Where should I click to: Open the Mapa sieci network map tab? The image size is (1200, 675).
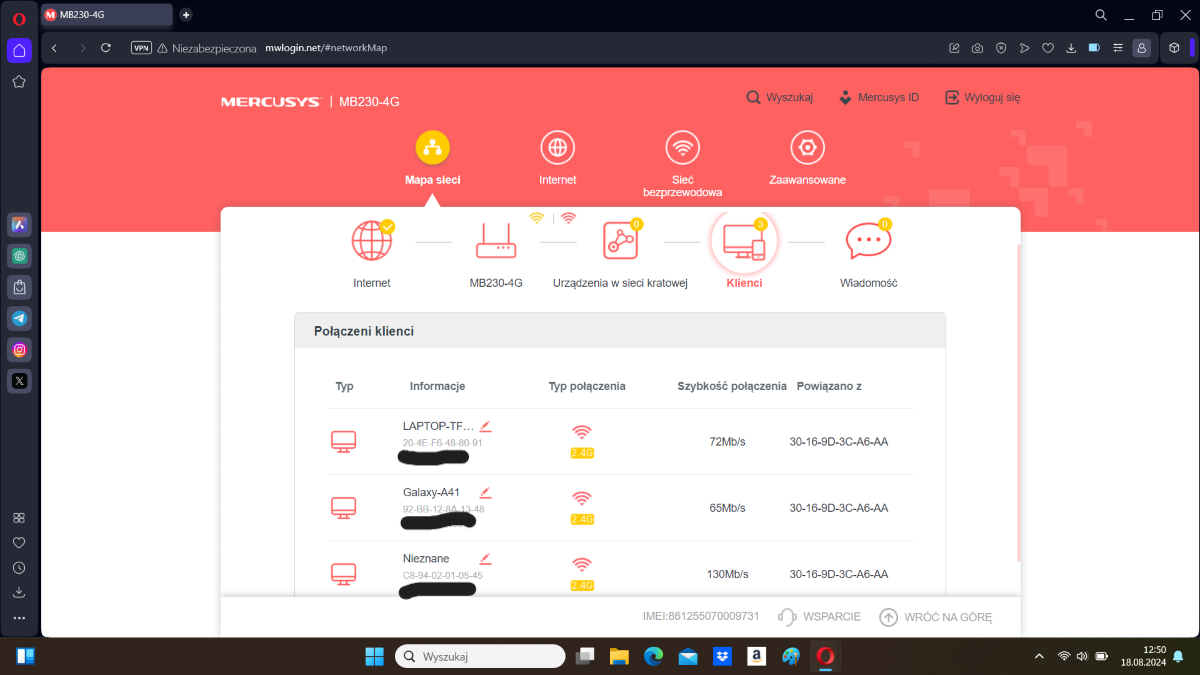tap(432, 160)
